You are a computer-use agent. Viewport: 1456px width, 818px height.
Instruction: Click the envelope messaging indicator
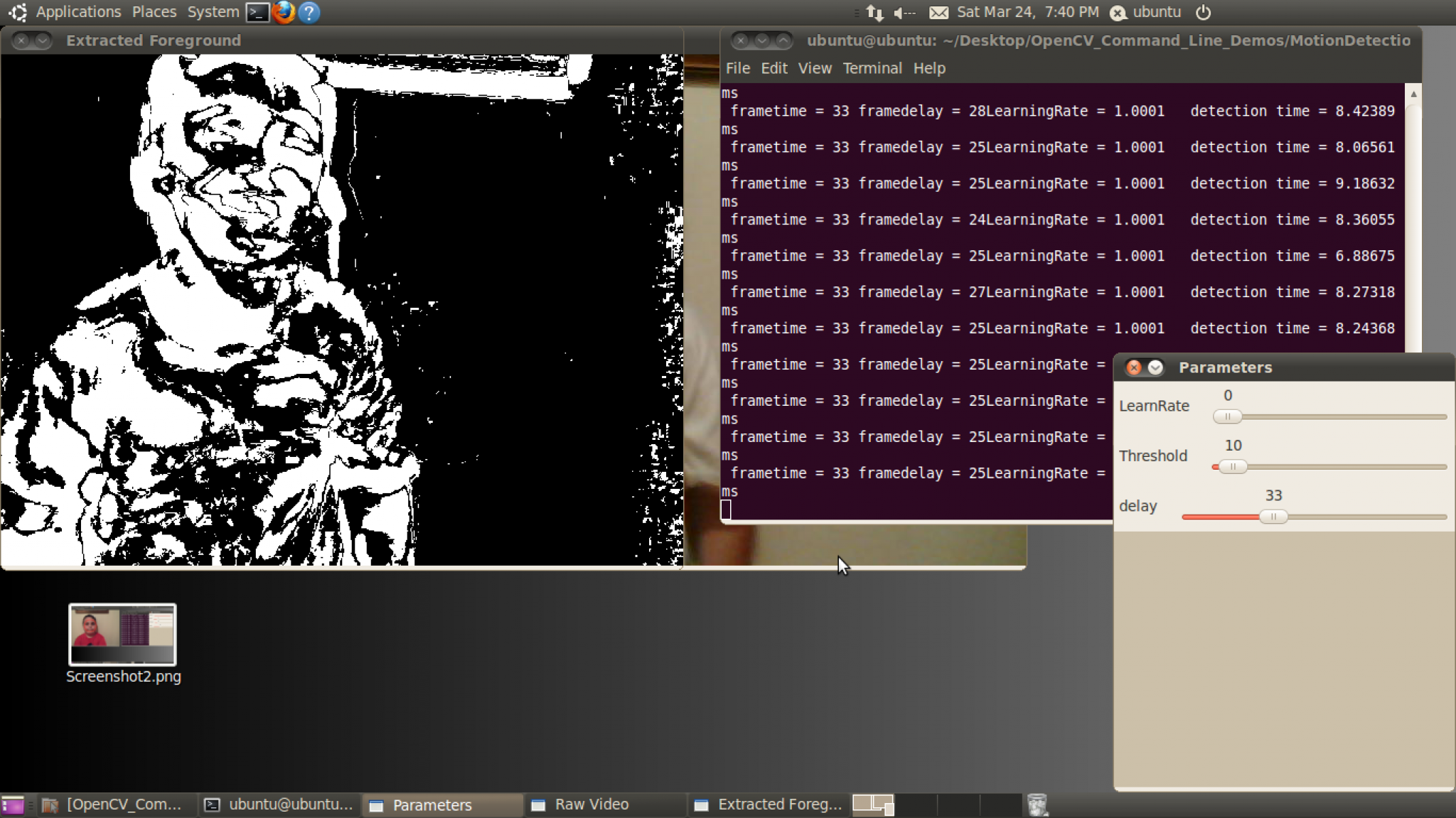coord(939,12)
